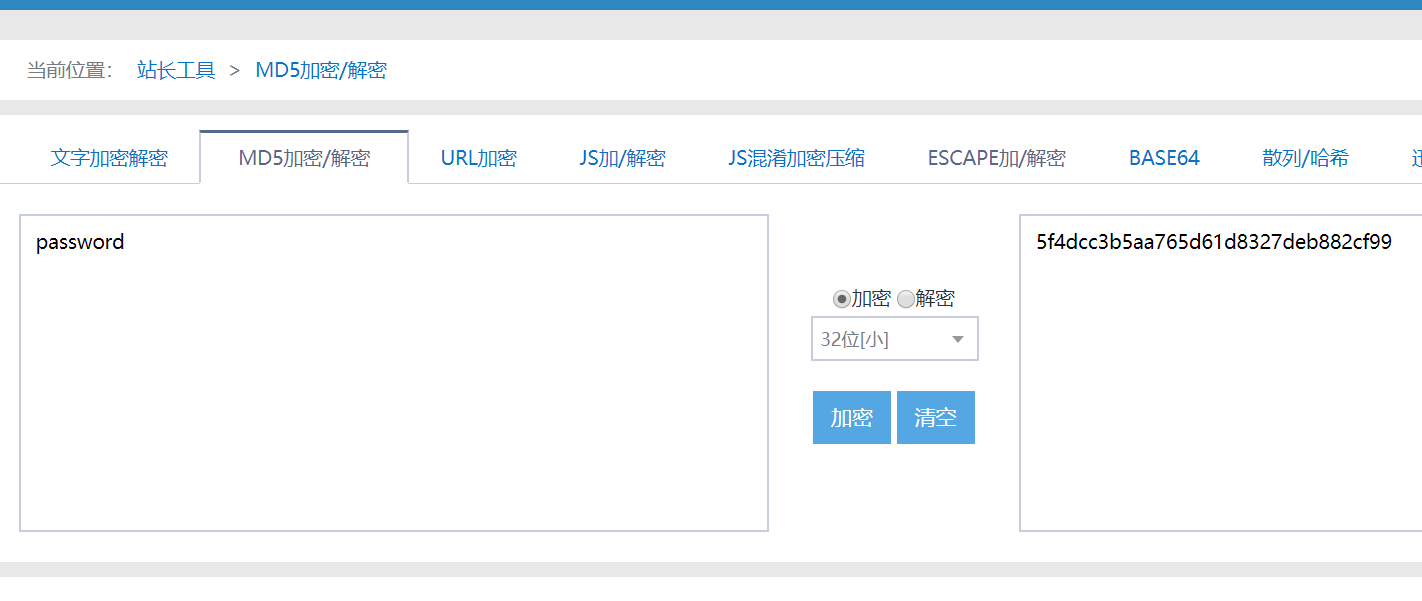The height and width of the screenshot is (601, 1422).
Task: Click the blue 加密 button
Action: pos(852,418)
